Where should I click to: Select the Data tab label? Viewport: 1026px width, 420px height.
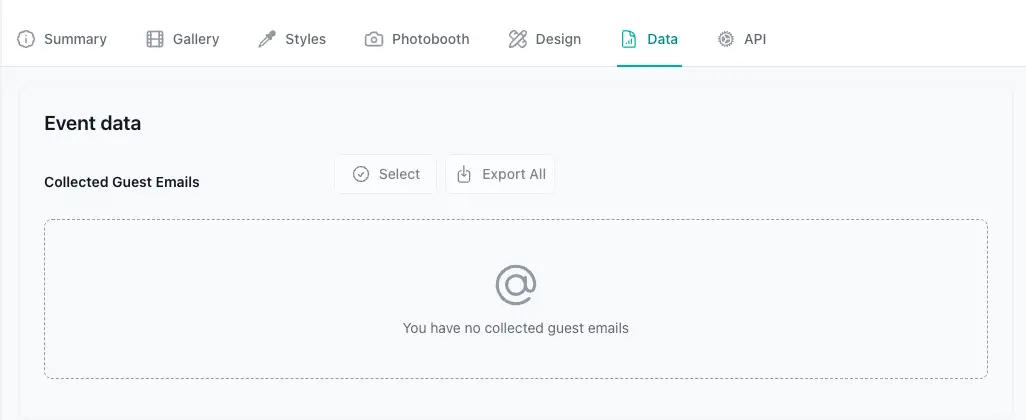(662, 39)
